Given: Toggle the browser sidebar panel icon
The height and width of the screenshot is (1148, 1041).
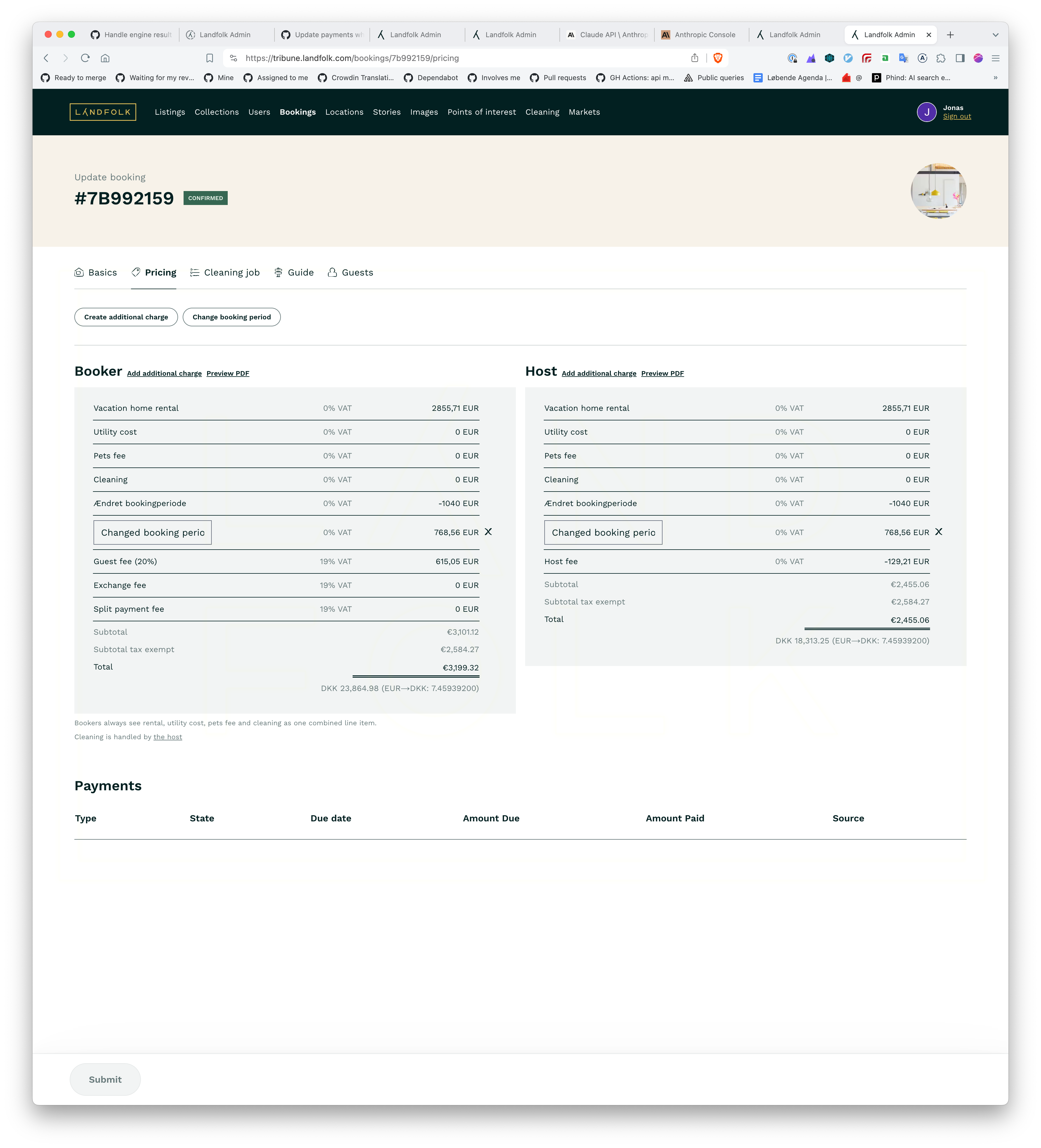Looking at the screenshot, I should click(x=960, y=58).
